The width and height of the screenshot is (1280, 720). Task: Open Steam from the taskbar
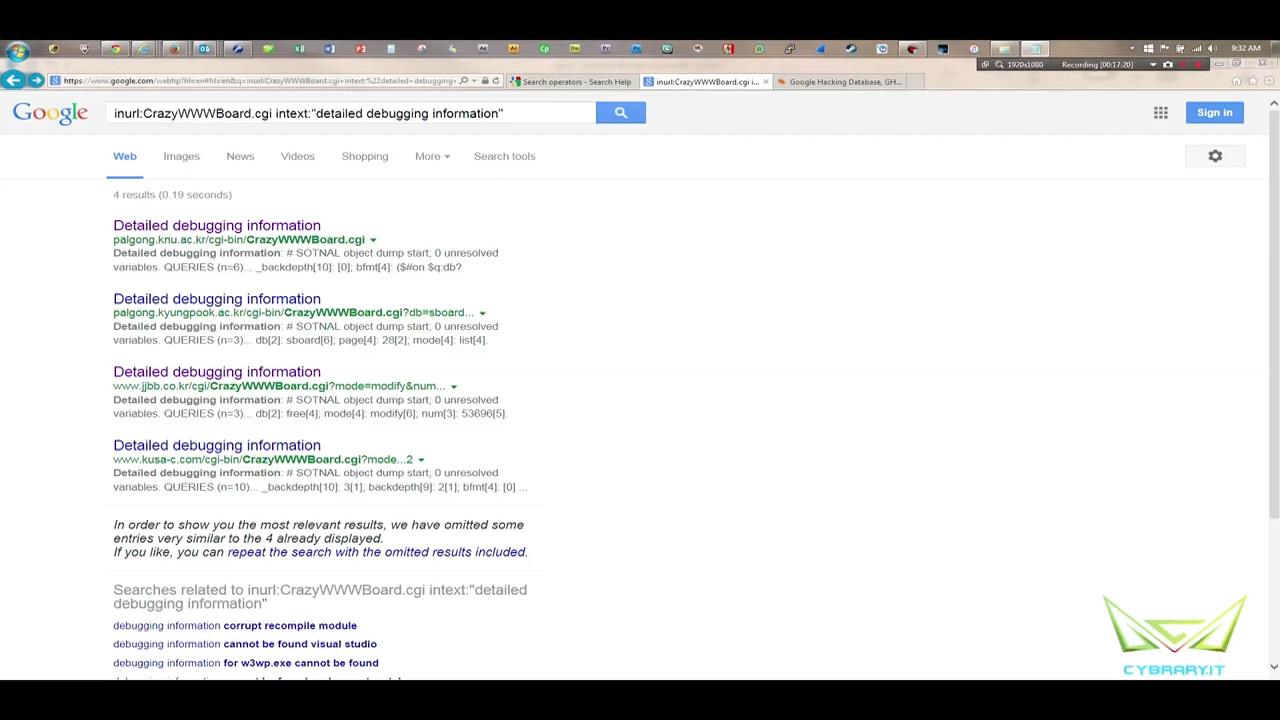[852, 49]
